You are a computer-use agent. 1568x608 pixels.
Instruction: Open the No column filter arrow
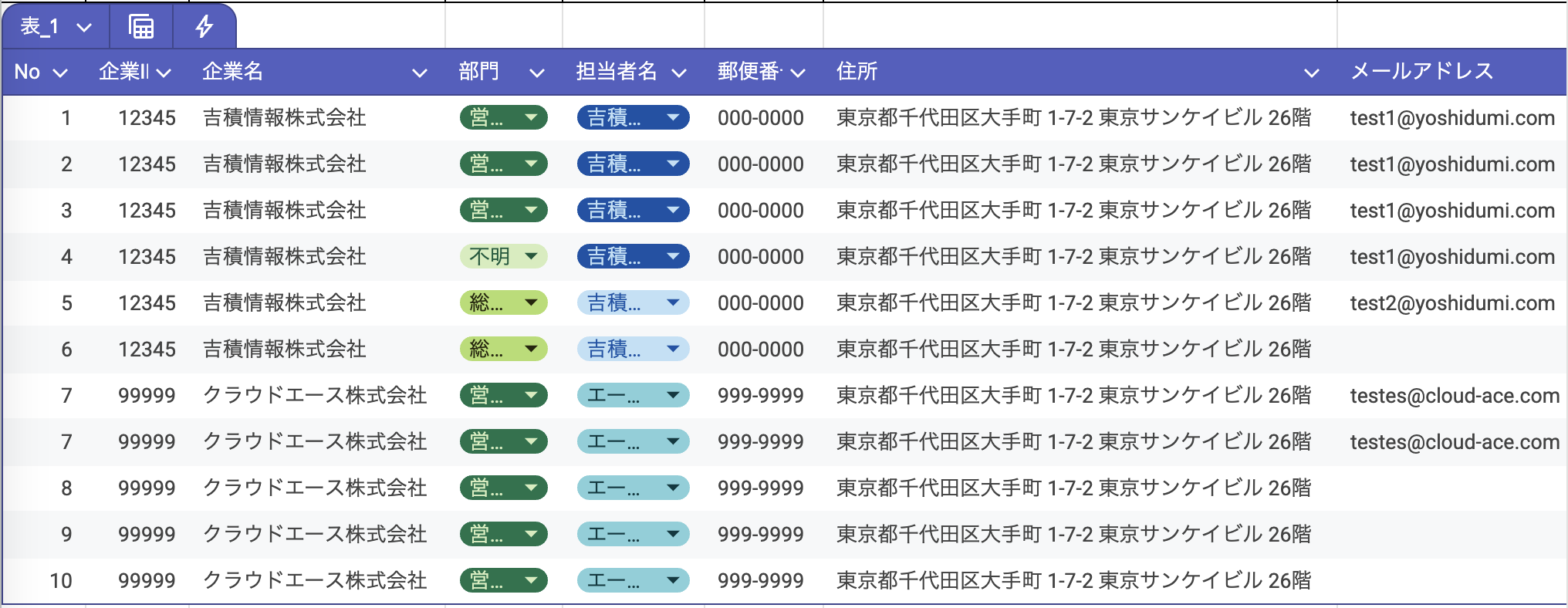(x=60, y=73)
